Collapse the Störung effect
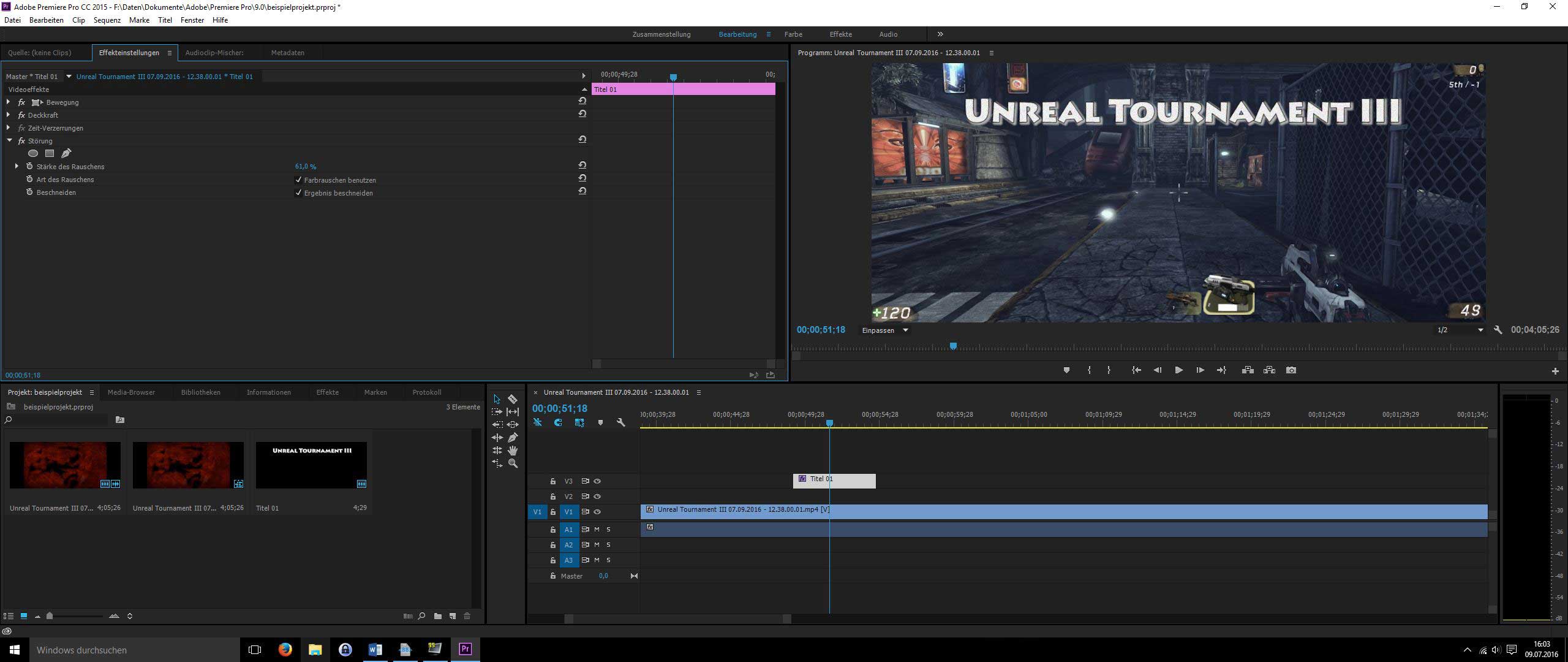Screen dimensions: 1568x662 point(9,140)
